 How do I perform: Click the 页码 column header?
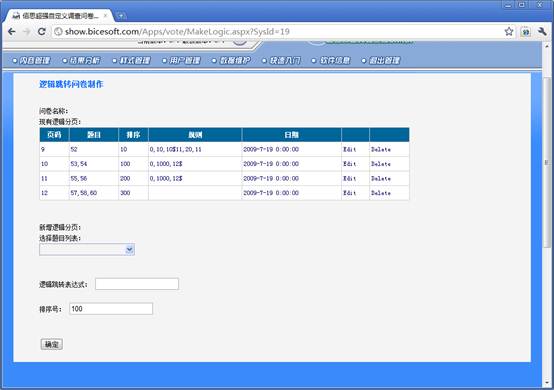point(54,135)
